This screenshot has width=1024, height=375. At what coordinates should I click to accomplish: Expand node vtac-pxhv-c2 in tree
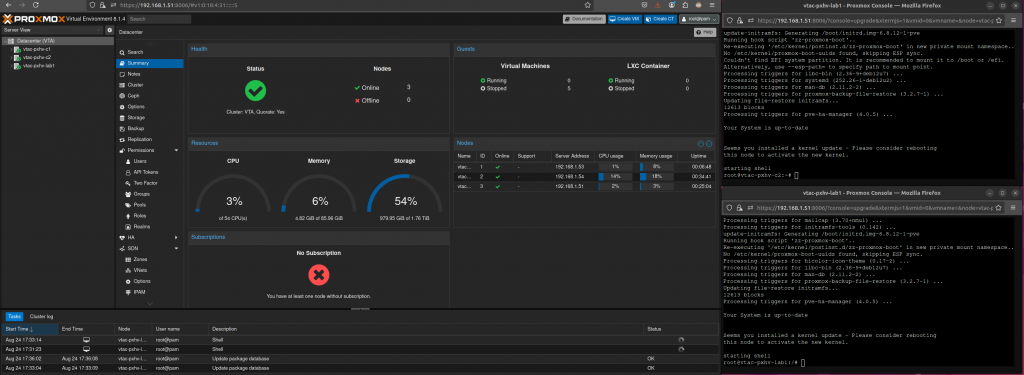[12, 57]
